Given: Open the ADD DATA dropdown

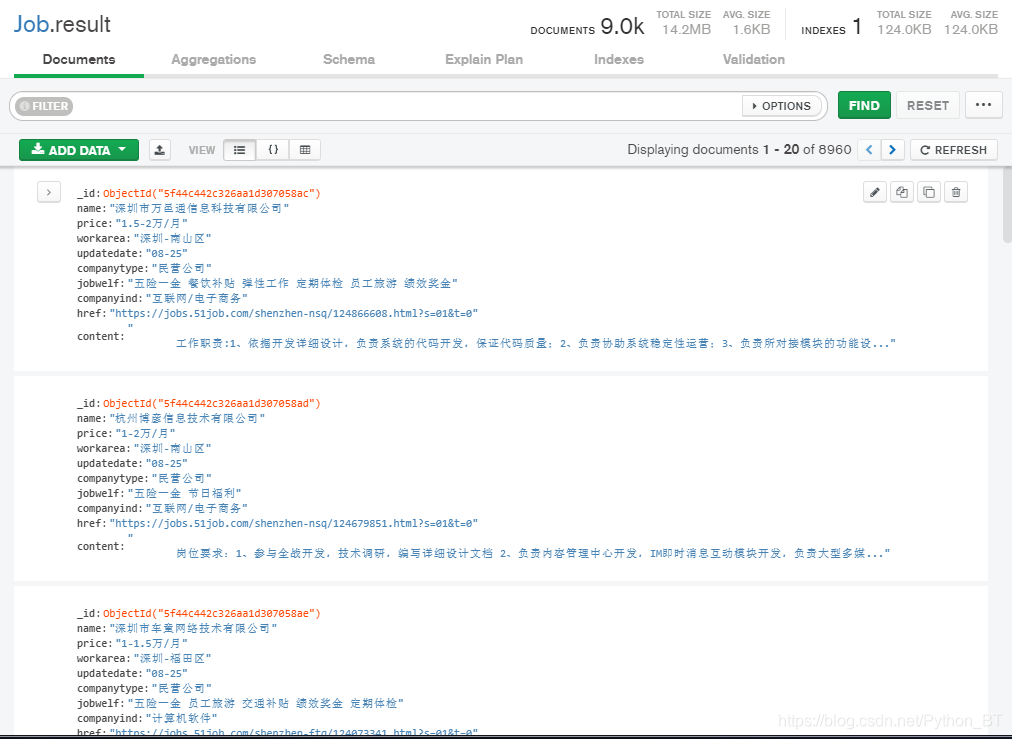Looking at the screenshot, I should [x=79, y=150].
